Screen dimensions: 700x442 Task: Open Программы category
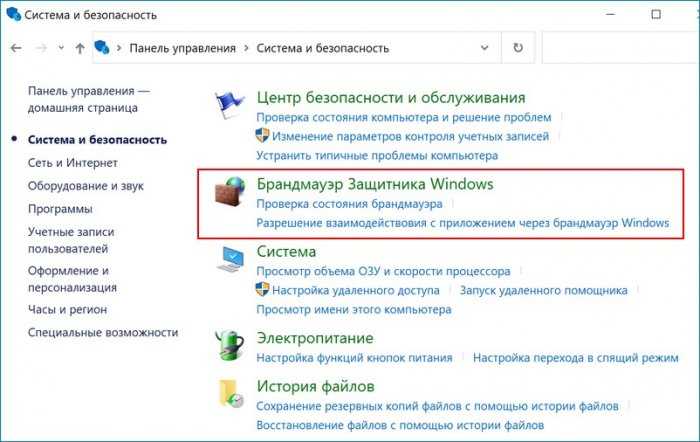60,209
